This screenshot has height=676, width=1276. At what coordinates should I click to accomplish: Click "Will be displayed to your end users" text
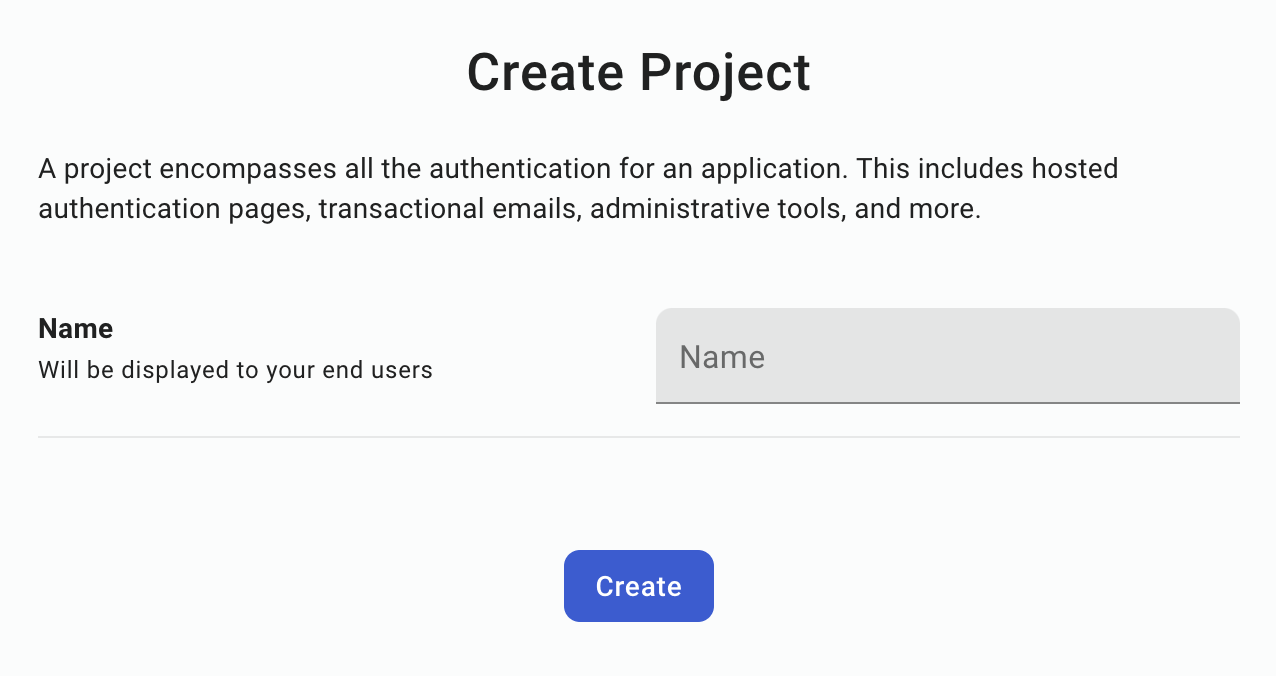[235, 370]
